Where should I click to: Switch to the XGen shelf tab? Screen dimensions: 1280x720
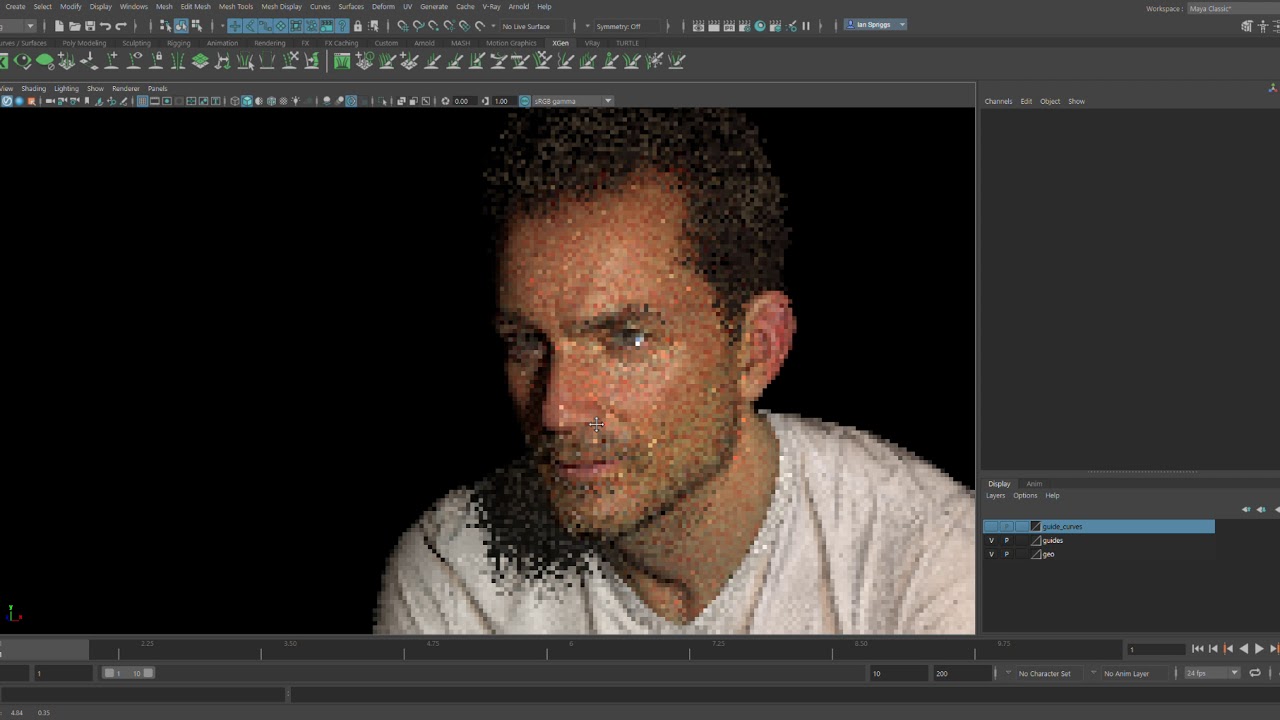560,43
